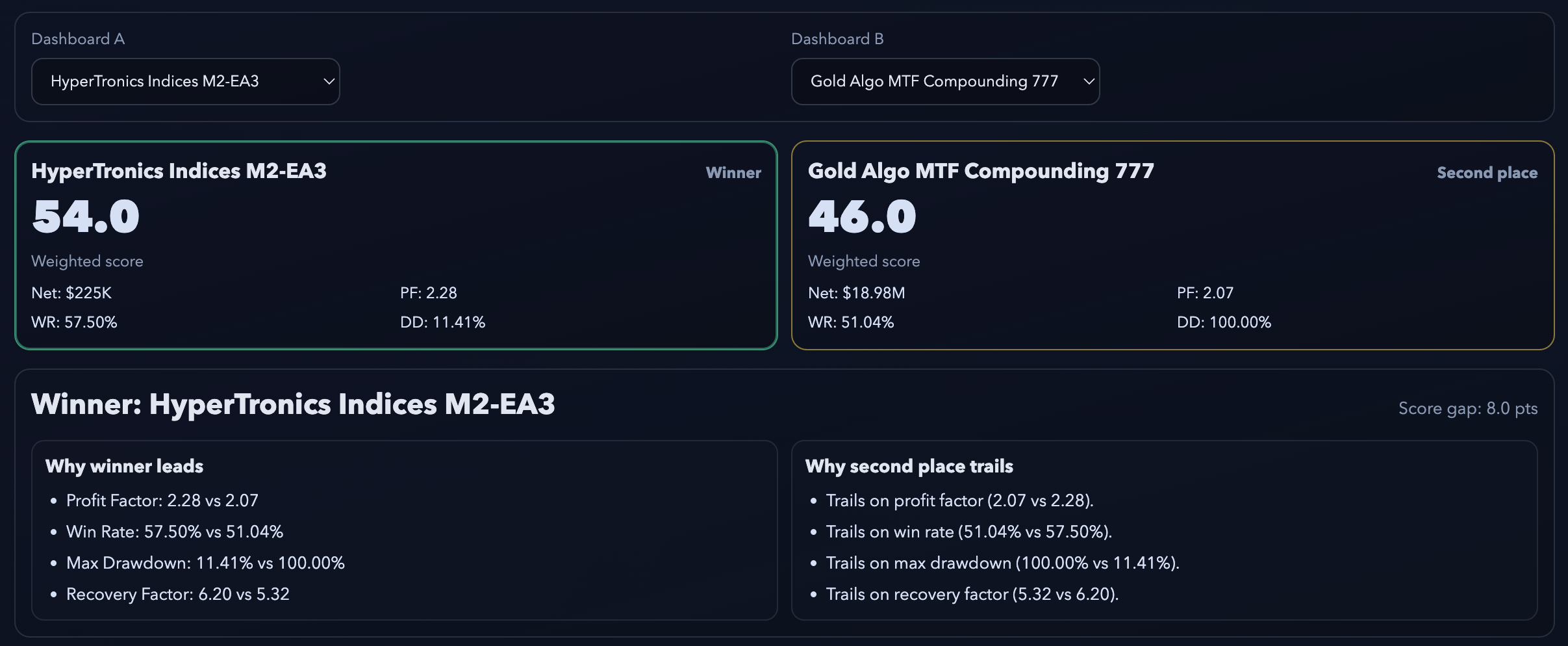This screenshot has height=646, width=1568.
Task: Open the Dashboard A strategy dropdown
Action: point(185,81)
